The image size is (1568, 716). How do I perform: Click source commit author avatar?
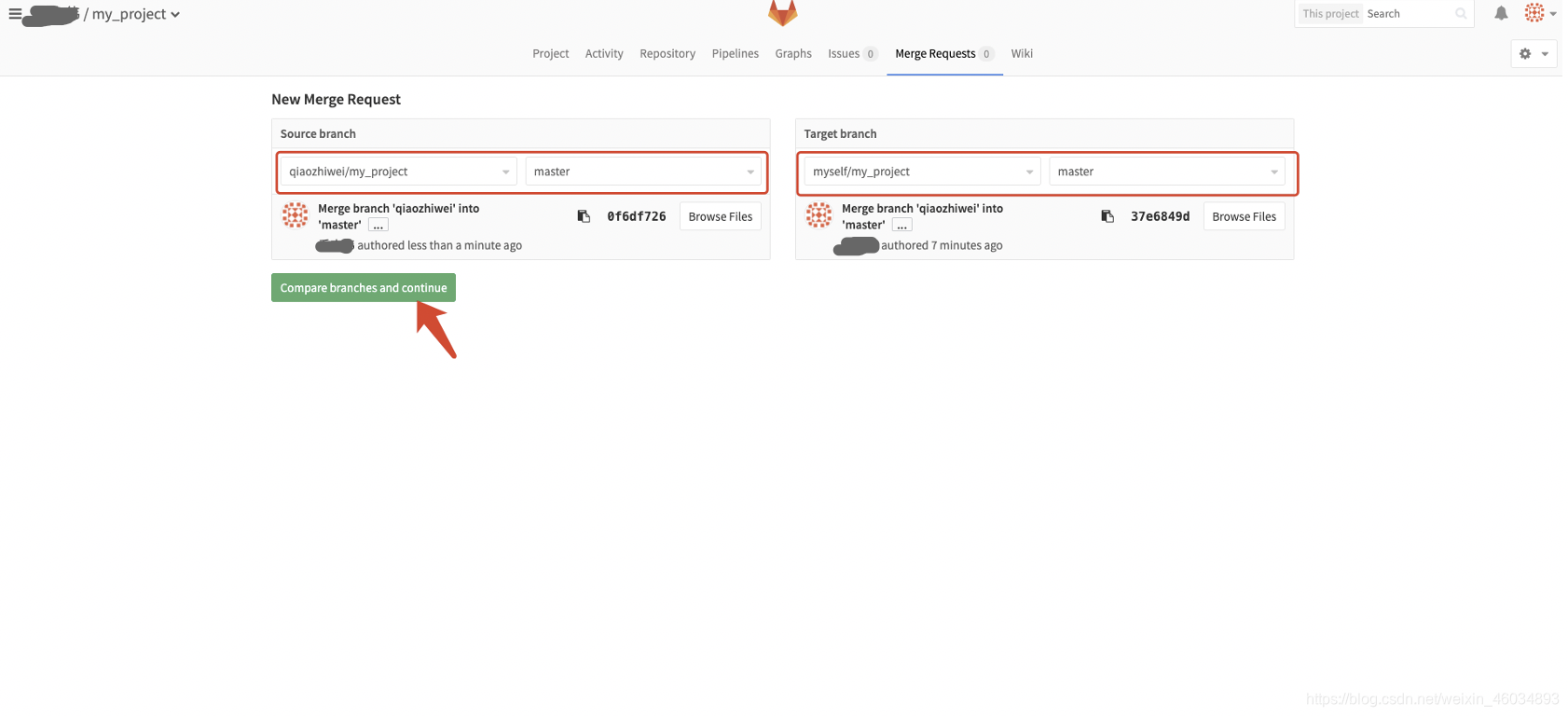[x=296, y=215]
